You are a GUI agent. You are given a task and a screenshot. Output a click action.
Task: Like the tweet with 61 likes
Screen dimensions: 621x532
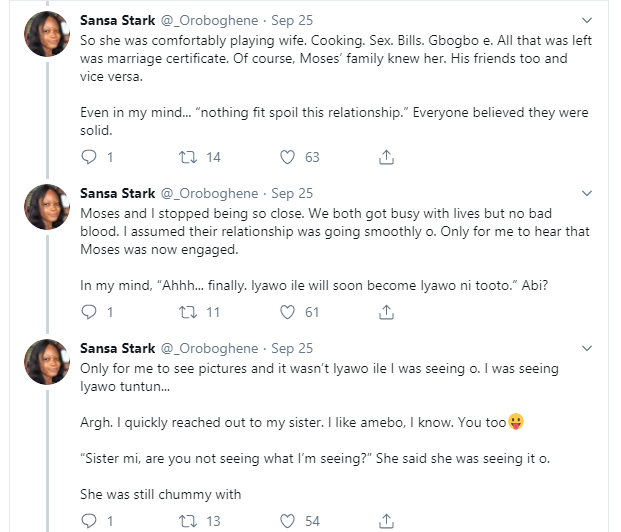(288, 313)
